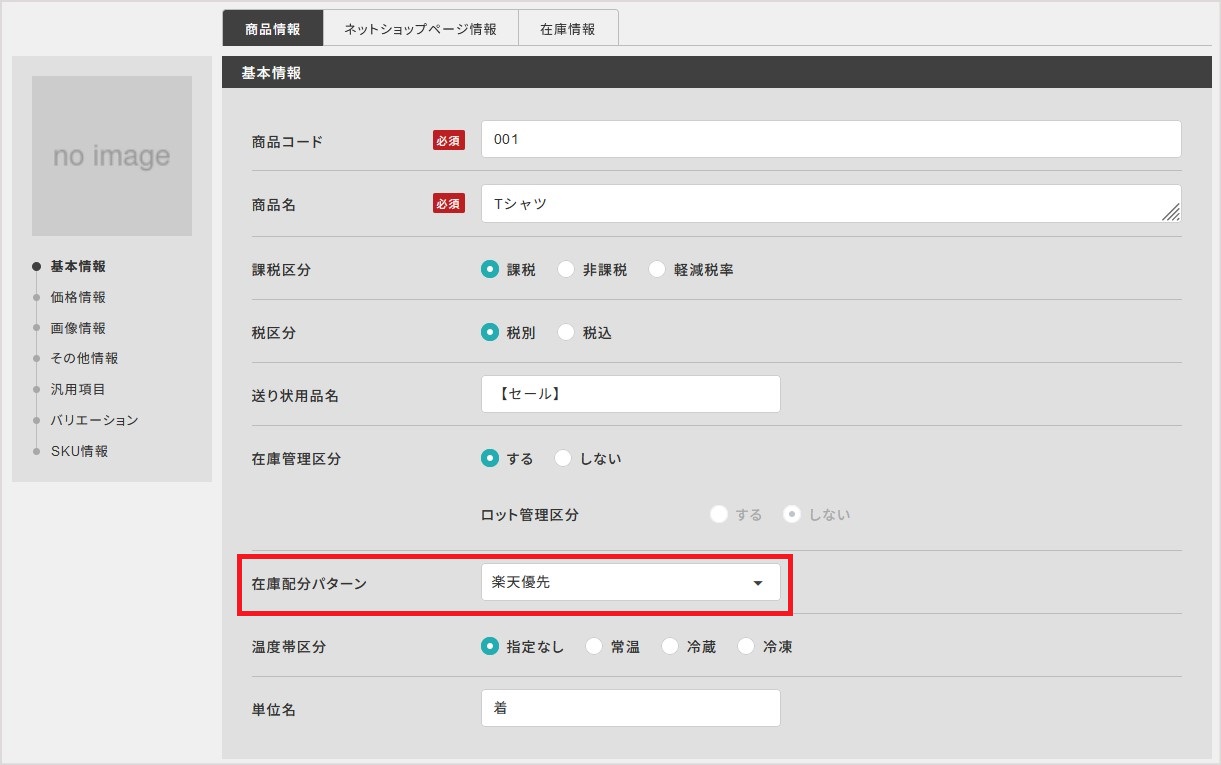Set 在庫管理区分 to する
The width and height of the screenshot is (1221, 765).
(x=490, y=458)
